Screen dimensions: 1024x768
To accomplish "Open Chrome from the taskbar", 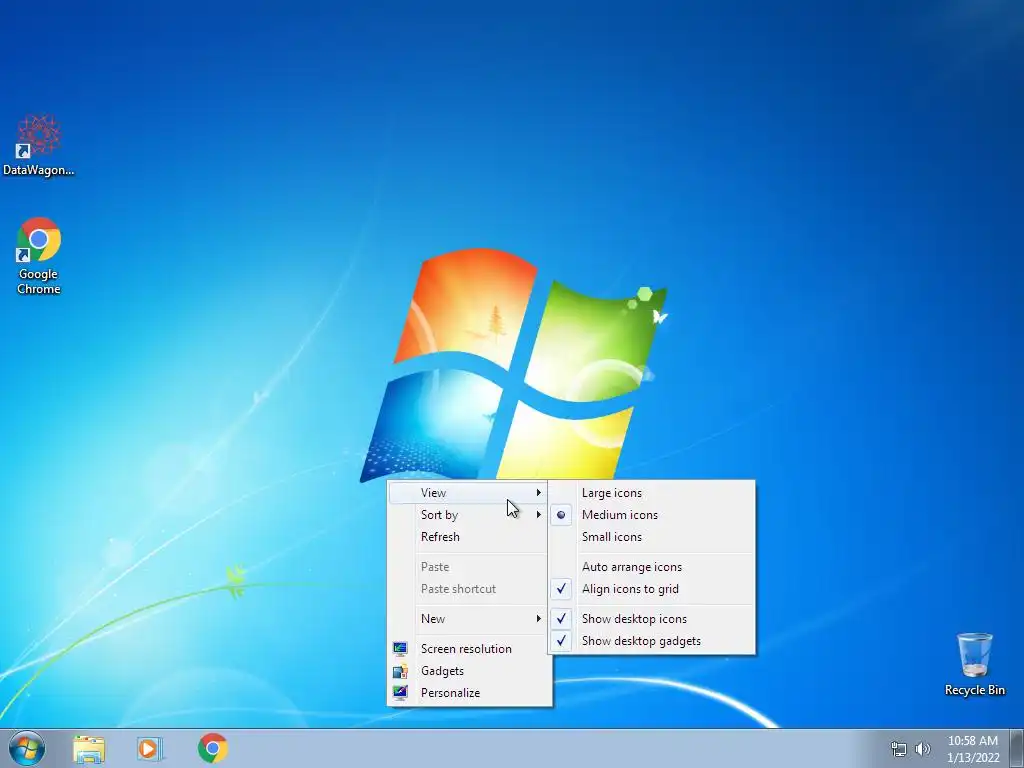I will point(213,748).
